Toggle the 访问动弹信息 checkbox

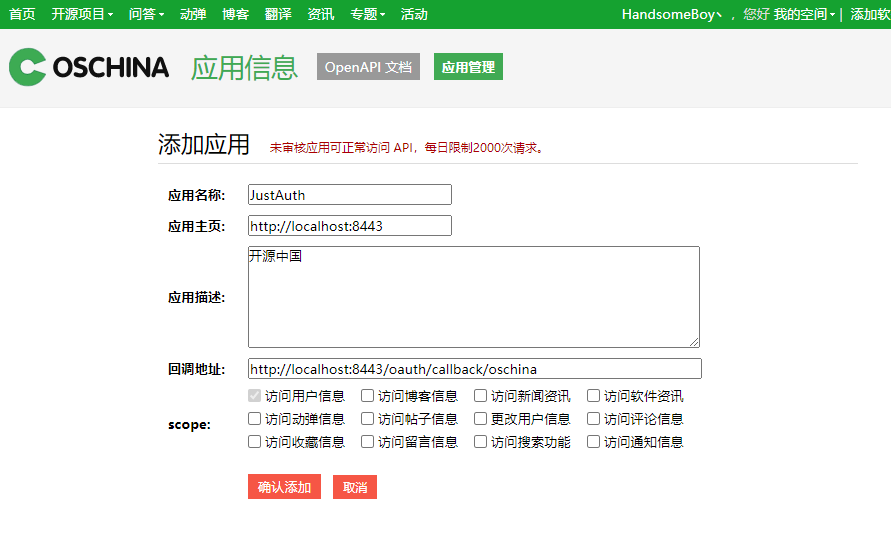(x=255, y=419)
